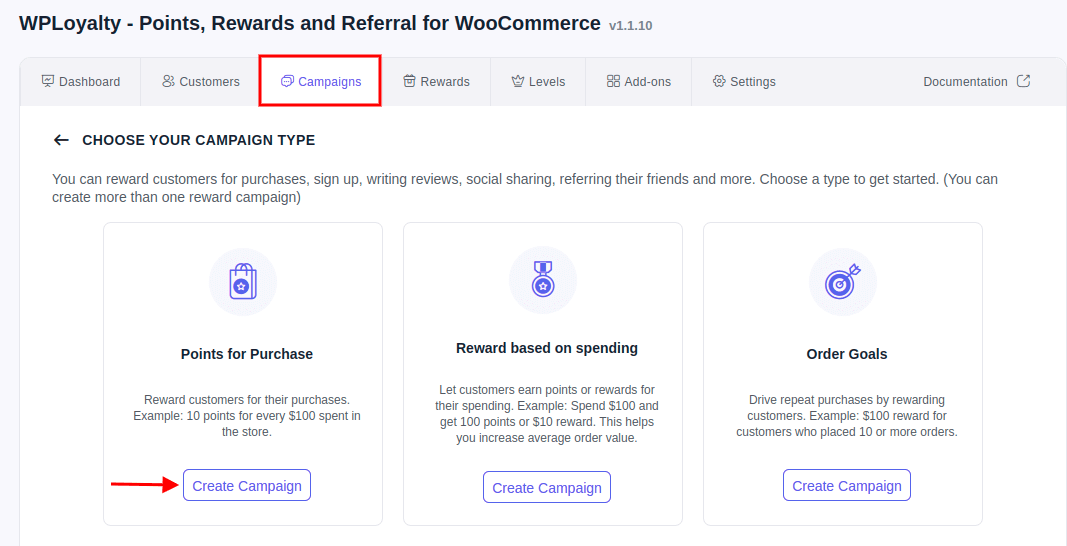Click the Campaigns speech bubble icon

tap(287, 81)
